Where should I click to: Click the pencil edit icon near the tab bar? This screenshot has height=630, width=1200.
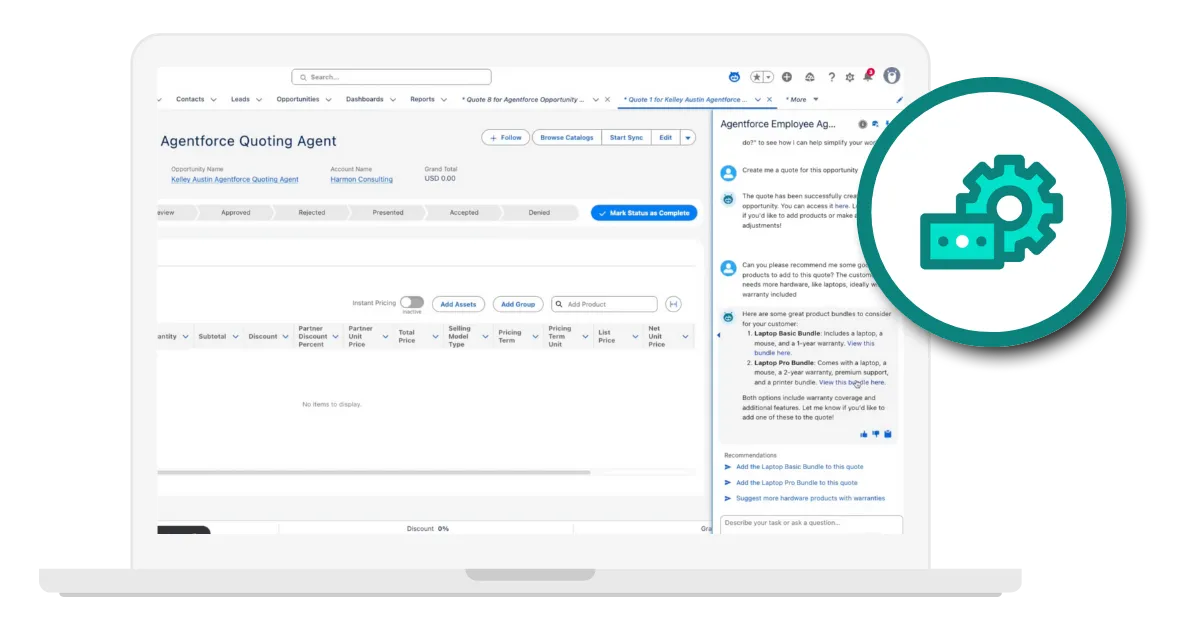pos(899,99)
